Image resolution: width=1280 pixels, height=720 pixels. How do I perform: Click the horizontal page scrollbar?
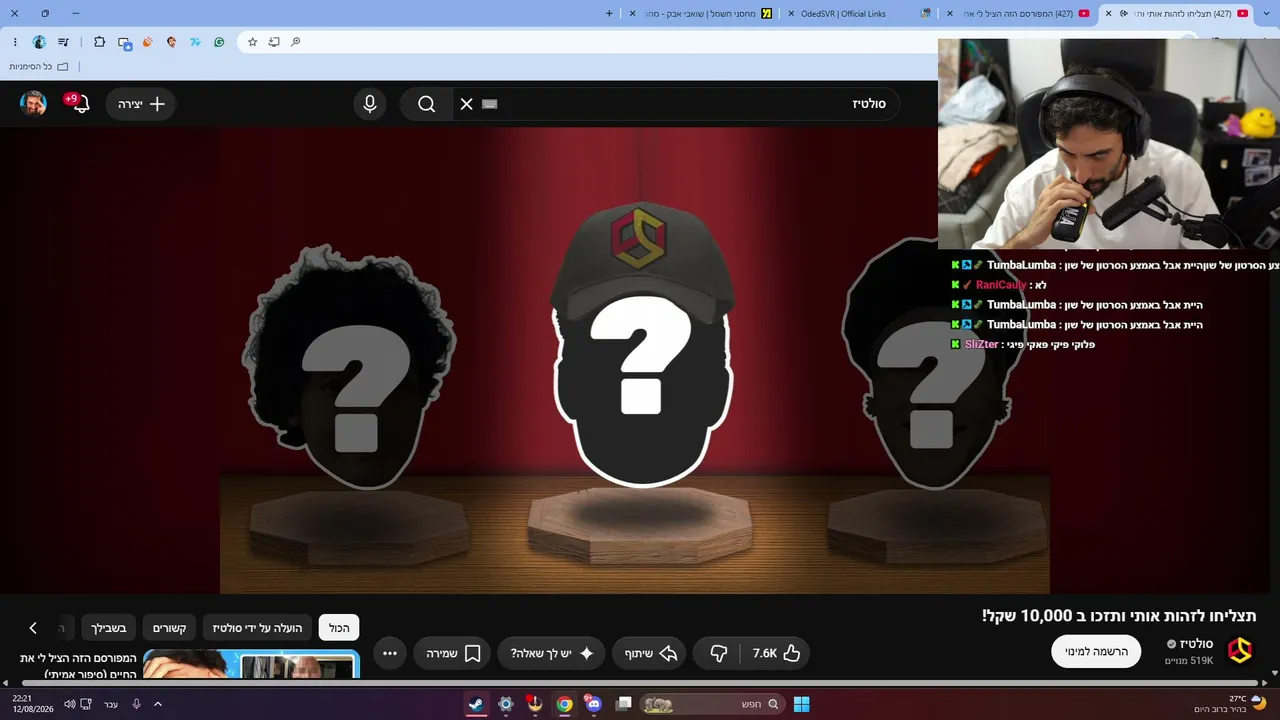[x=640, y=683]
